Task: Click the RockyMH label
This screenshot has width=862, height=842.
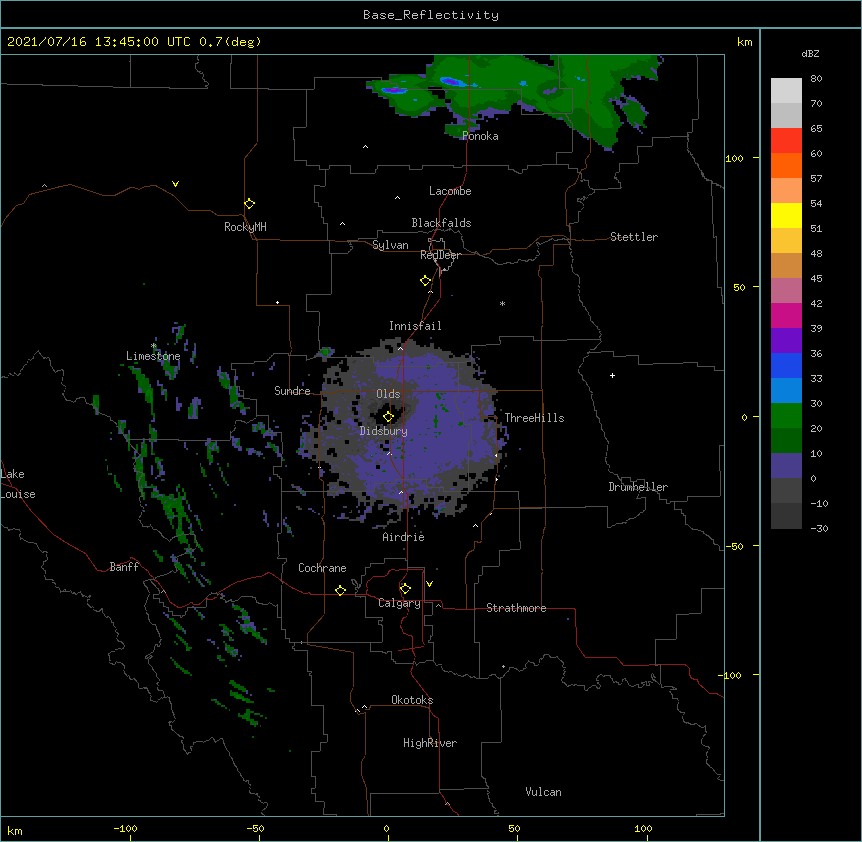Action: click(x=245, y=227)
